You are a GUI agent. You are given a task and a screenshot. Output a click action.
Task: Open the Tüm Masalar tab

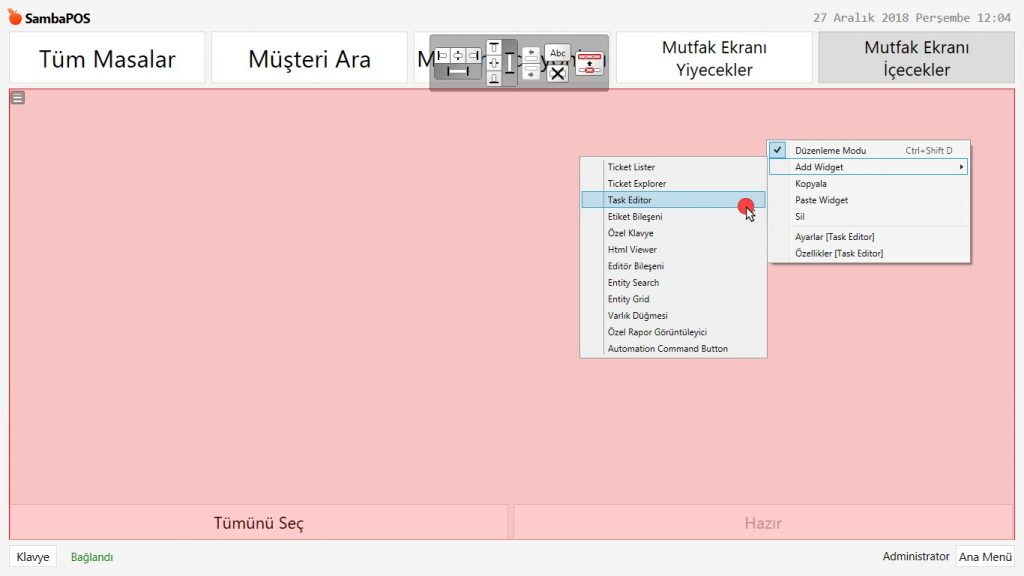click(107, 58)
